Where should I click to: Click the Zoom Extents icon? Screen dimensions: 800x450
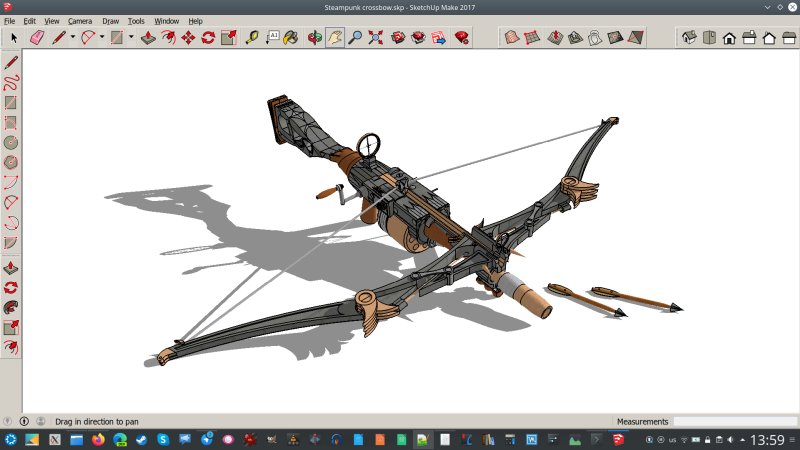pos(375,38)
